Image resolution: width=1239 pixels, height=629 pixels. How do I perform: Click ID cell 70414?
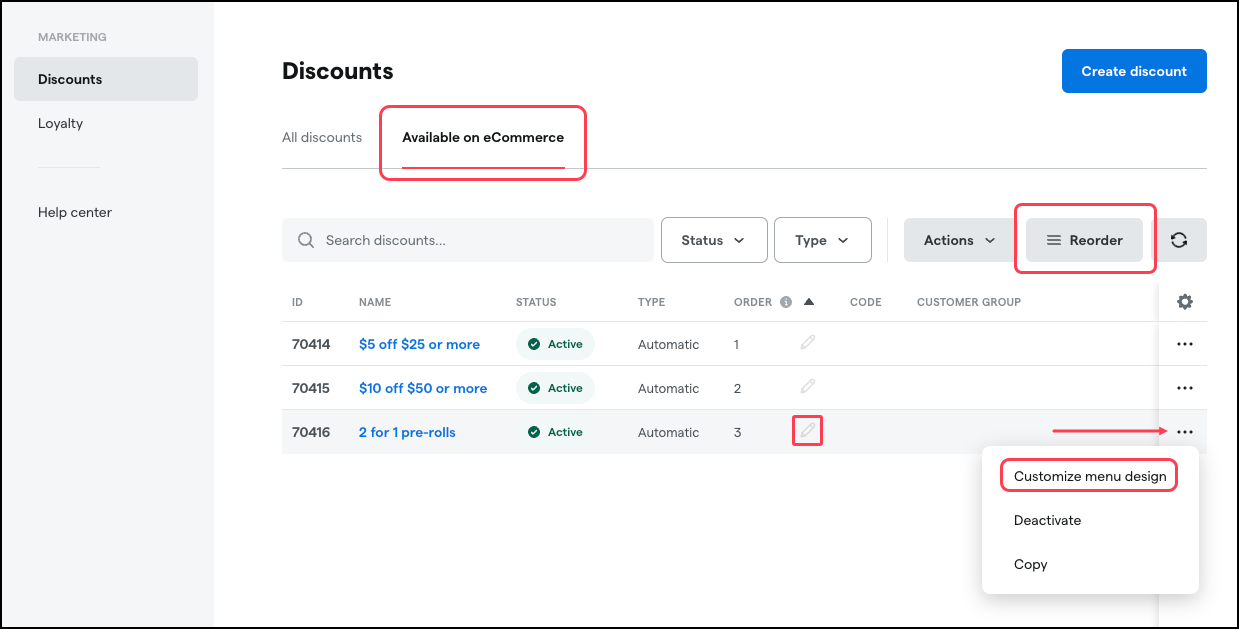click(x=311, y=344)
